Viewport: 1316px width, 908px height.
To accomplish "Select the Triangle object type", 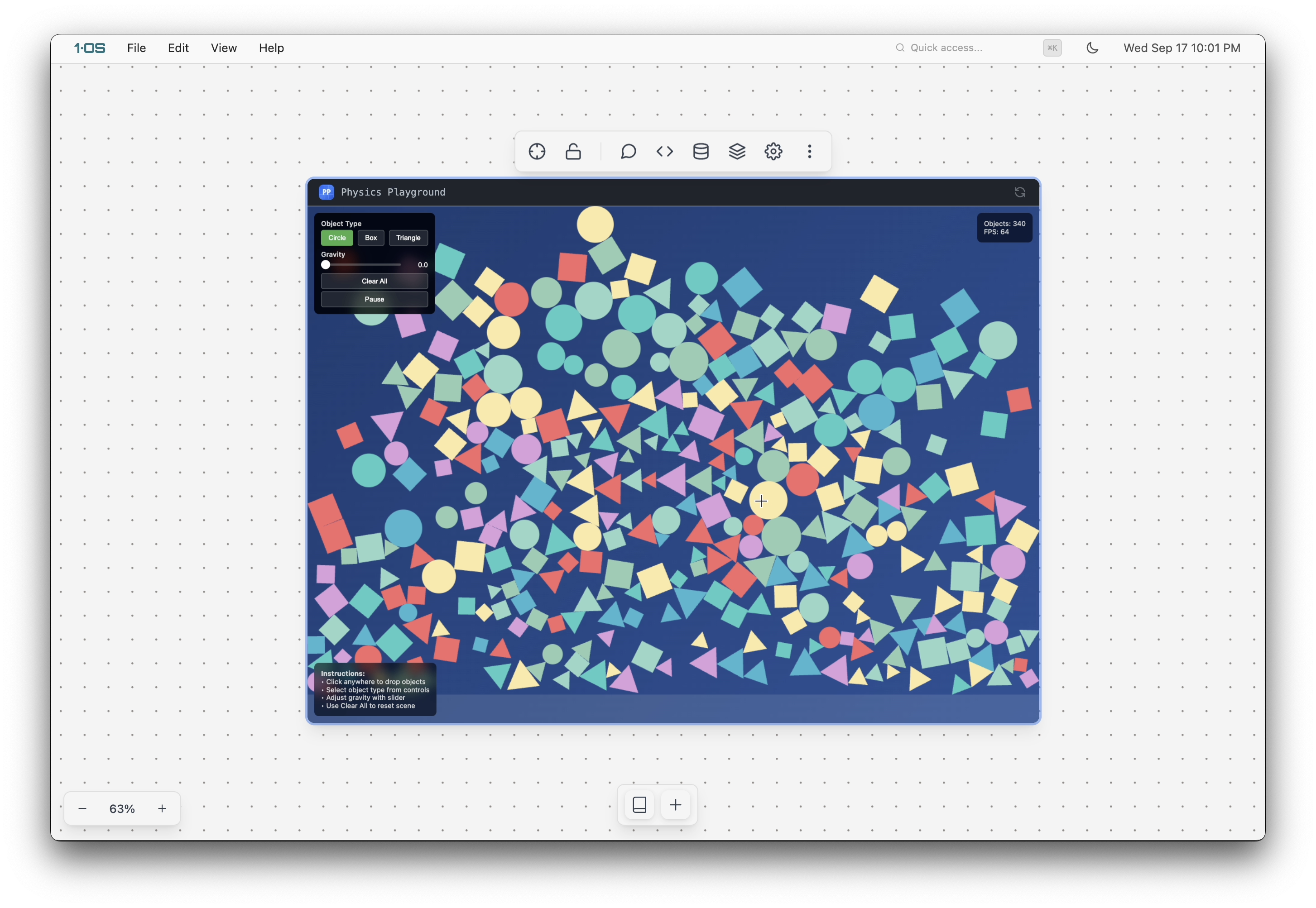I will coord(408,238).
